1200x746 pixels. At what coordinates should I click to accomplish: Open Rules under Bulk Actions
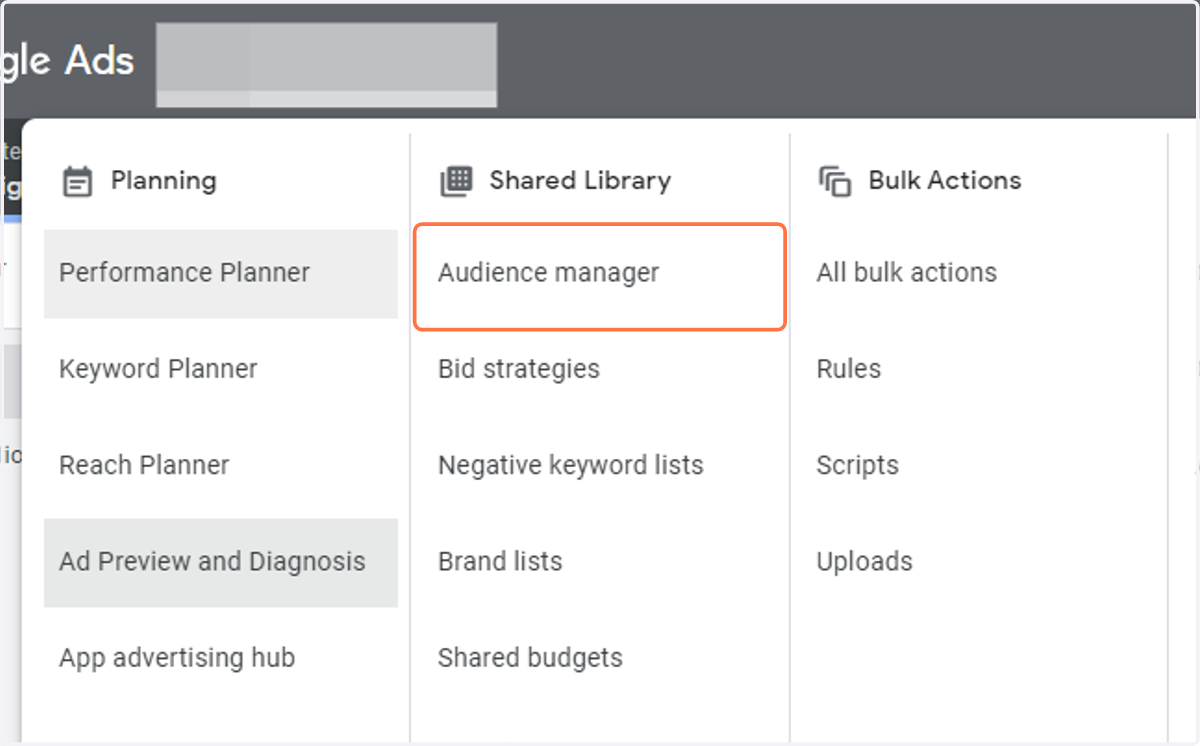pyautogui.click(x=849, y=369)
